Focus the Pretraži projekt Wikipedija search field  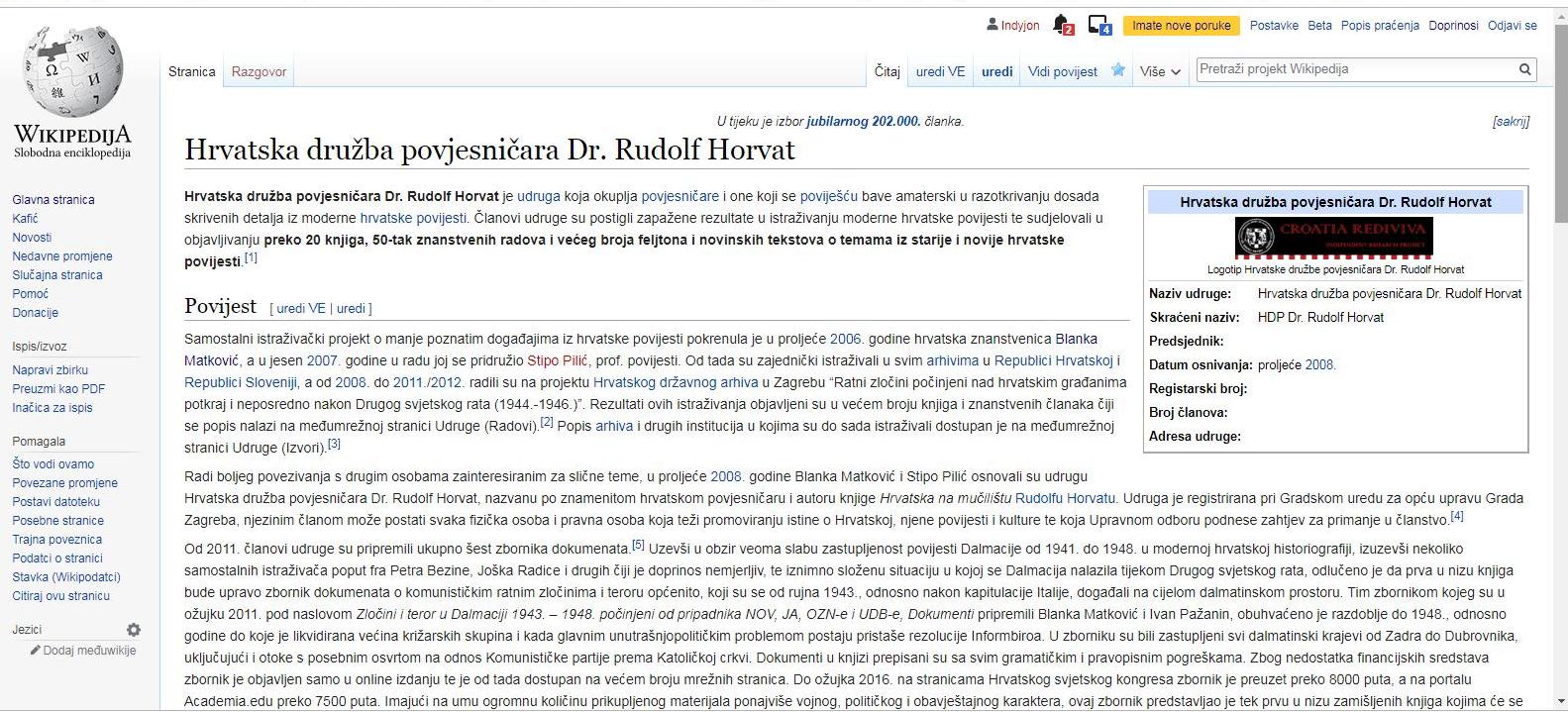point(1354,69)
